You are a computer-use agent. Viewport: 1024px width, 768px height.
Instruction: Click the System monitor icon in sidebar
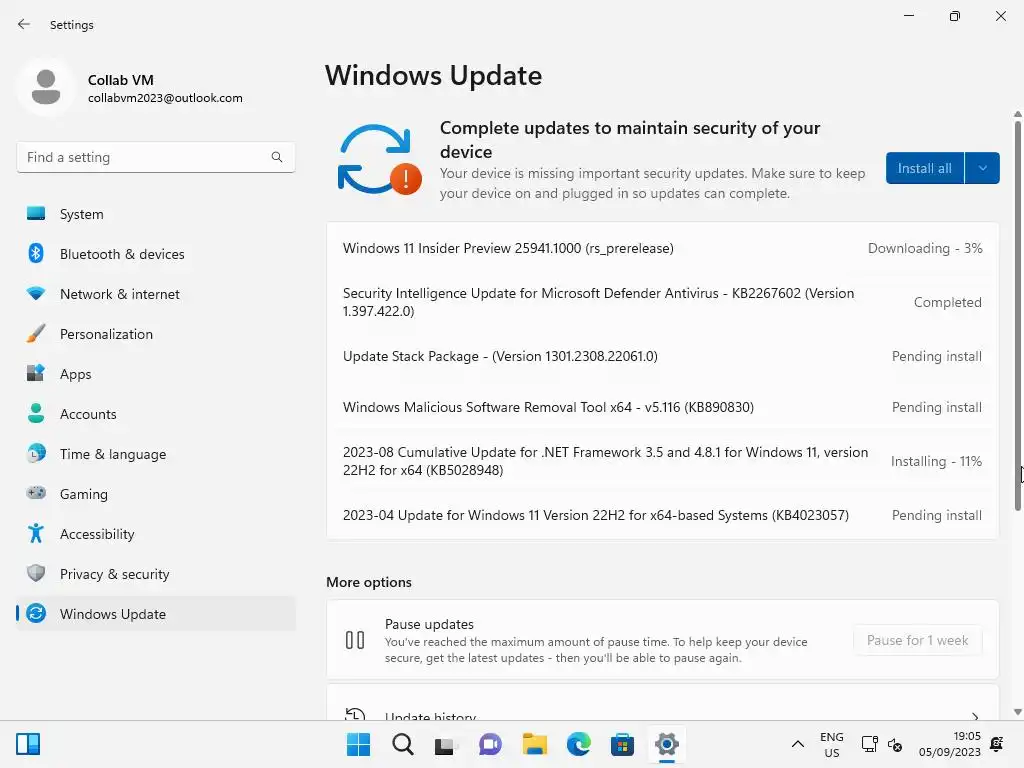click(x=36, y=214)
